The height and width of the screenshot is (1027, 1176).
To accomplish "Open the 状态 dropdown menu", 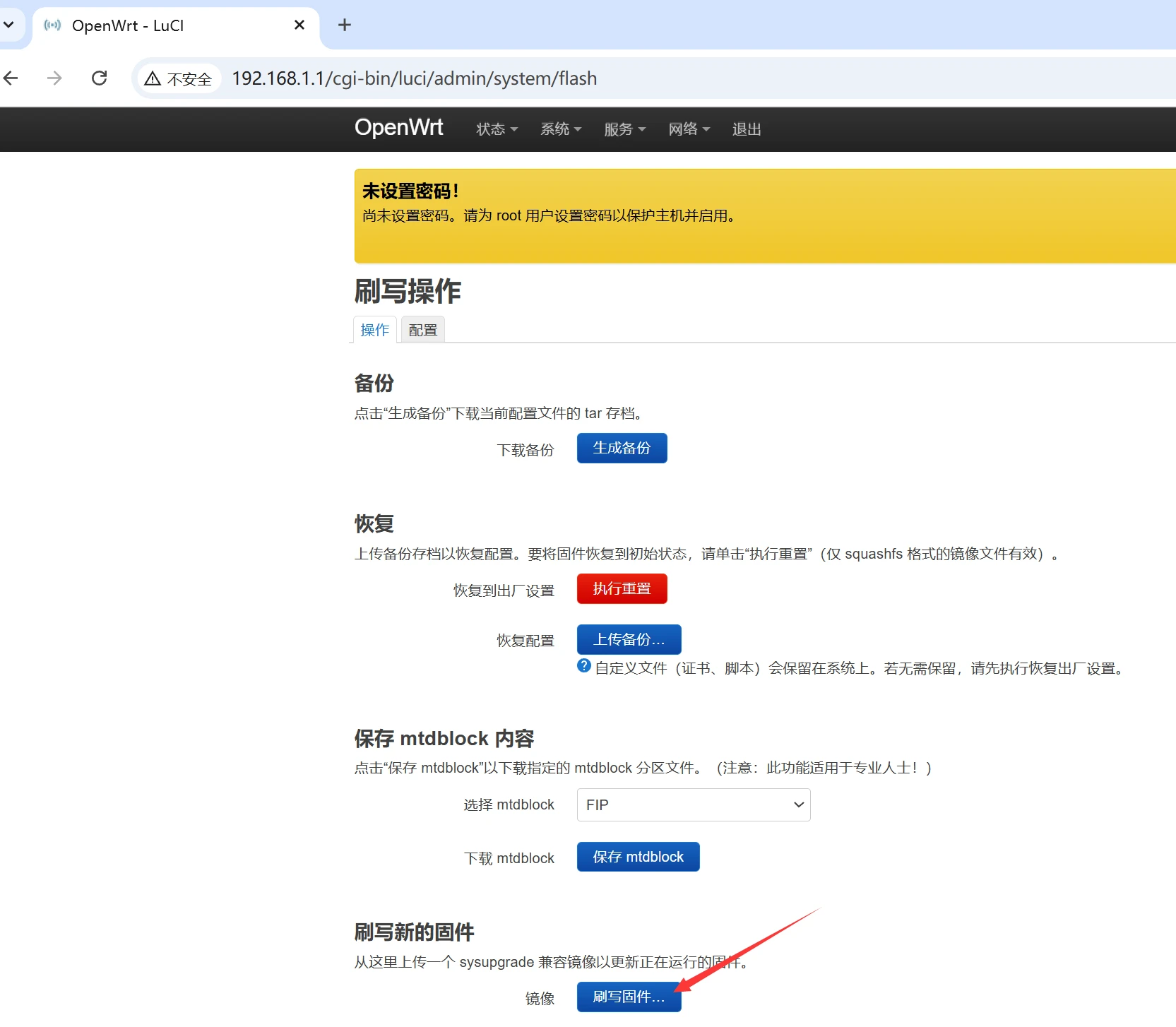I will tap(497, 129).
